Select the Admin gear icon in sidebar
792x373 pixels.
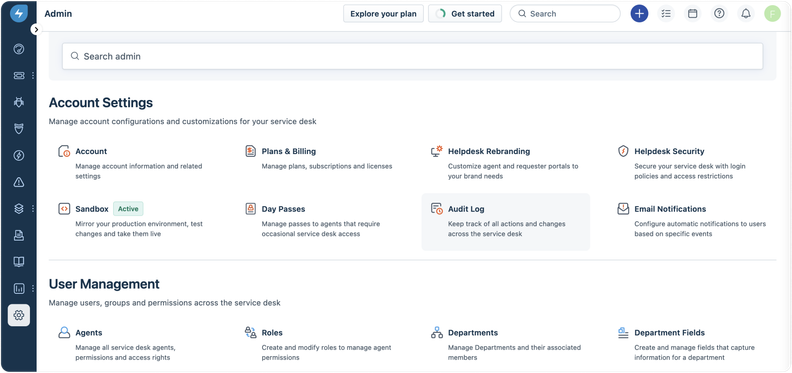19,315
